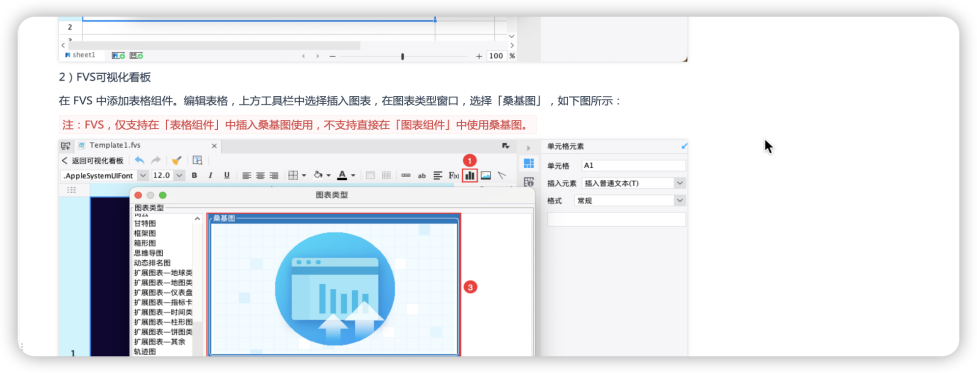Click the insert chart icon in the toolbar
Screen dimensions: 977x373
(470, 176)
